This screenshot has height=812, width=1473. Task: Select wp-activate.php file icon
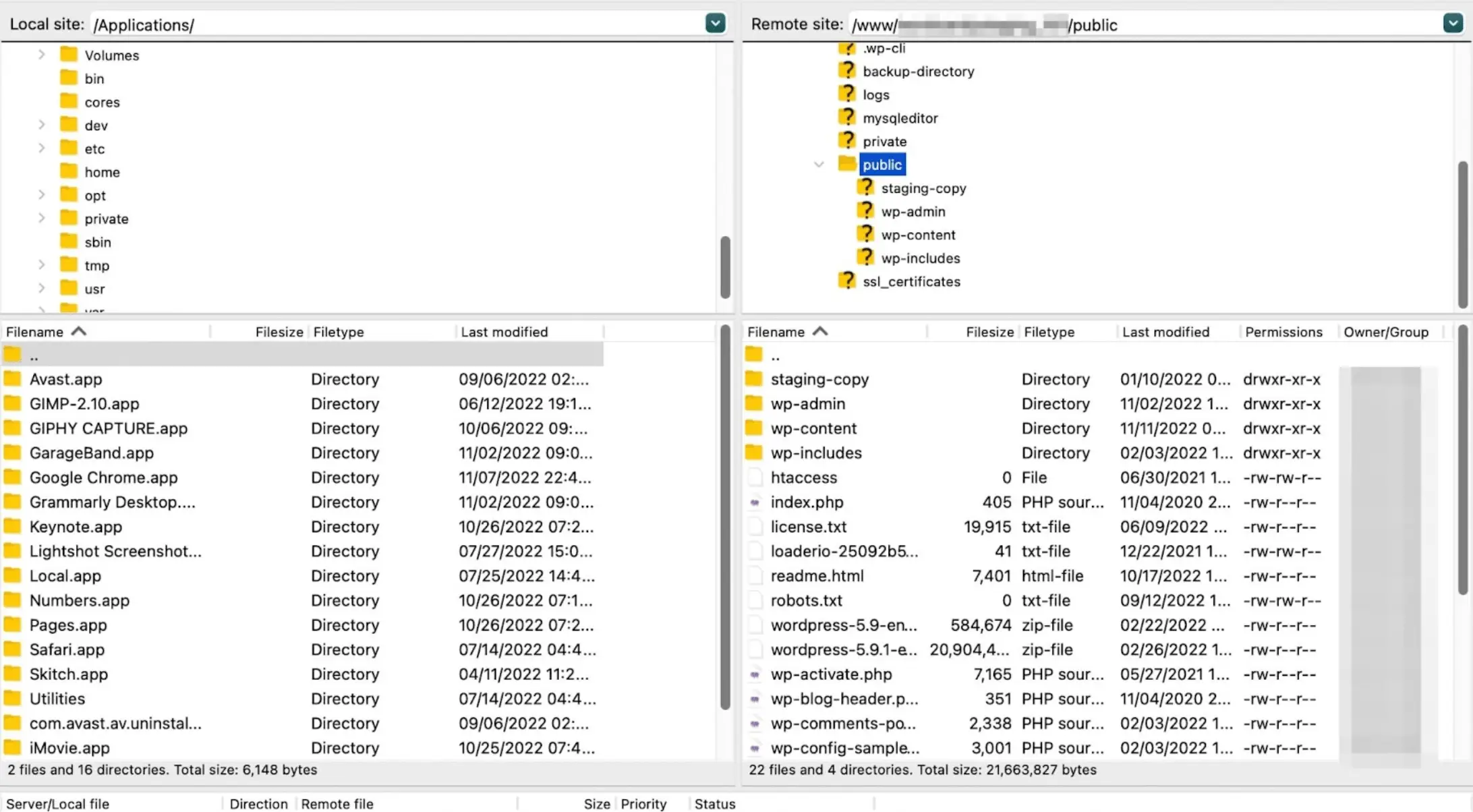pos(755,674)
